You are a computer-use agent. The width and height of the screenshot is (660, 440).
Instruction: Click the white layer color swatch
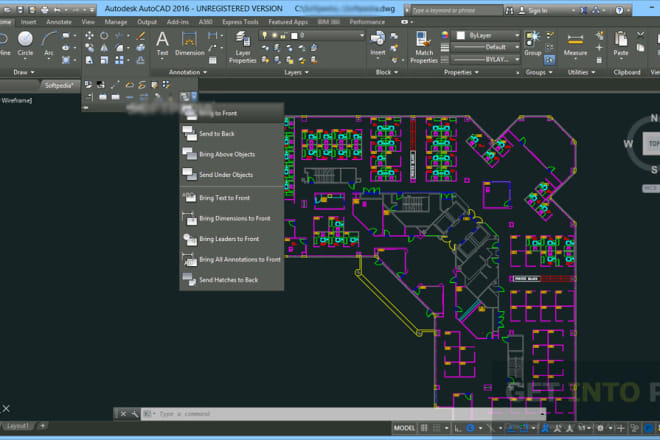pyautogui.click(x=294, y=36)
